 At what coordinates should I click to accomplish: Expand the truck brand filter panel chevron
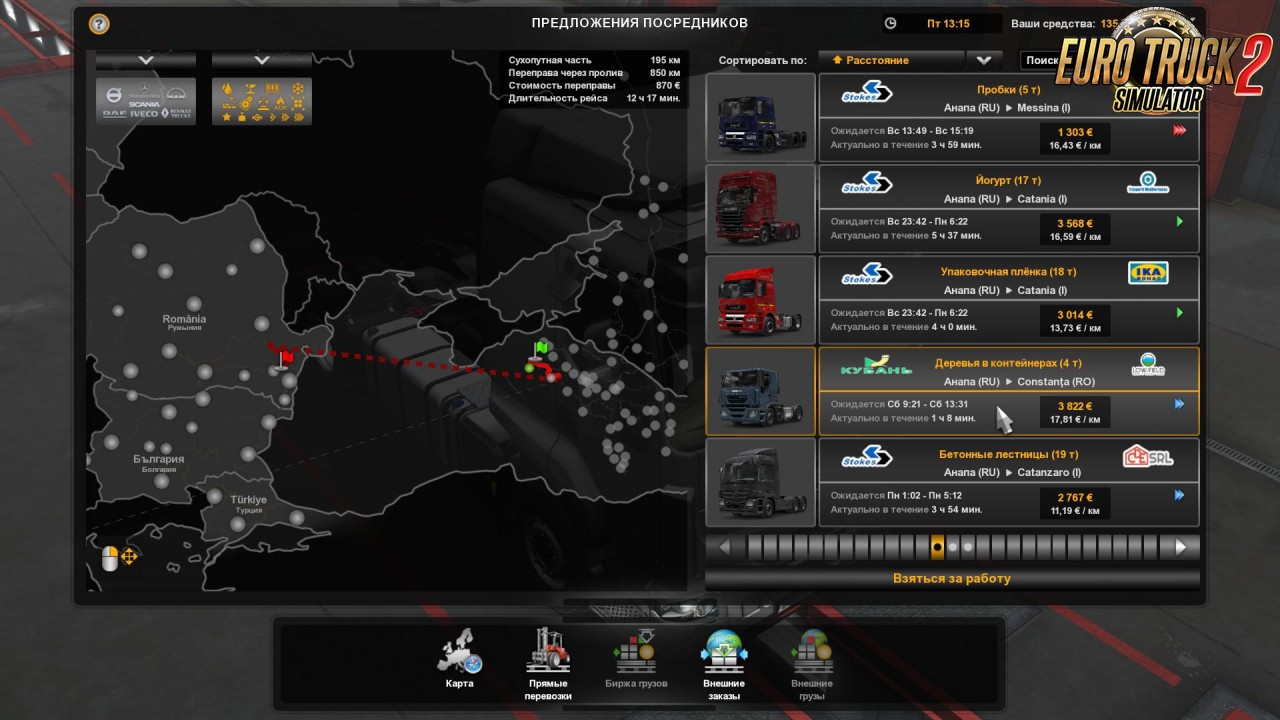pyautogui.click(x=146, y=58)
